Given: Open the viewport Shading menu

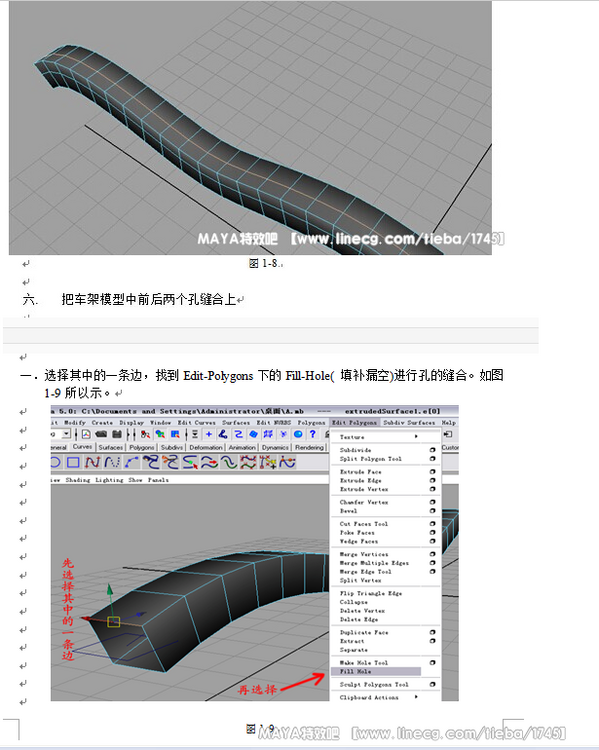Looking at the screenshot, I should point(78,480).
